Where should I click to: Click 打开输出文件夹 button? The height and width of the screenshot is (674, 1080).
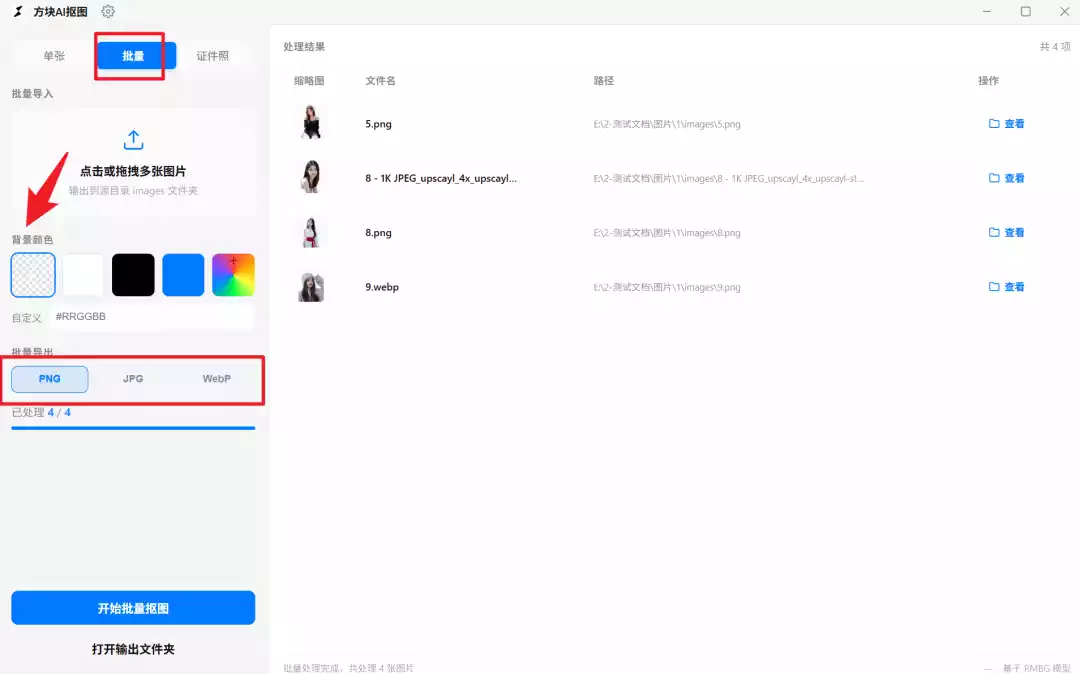point(133,649)
